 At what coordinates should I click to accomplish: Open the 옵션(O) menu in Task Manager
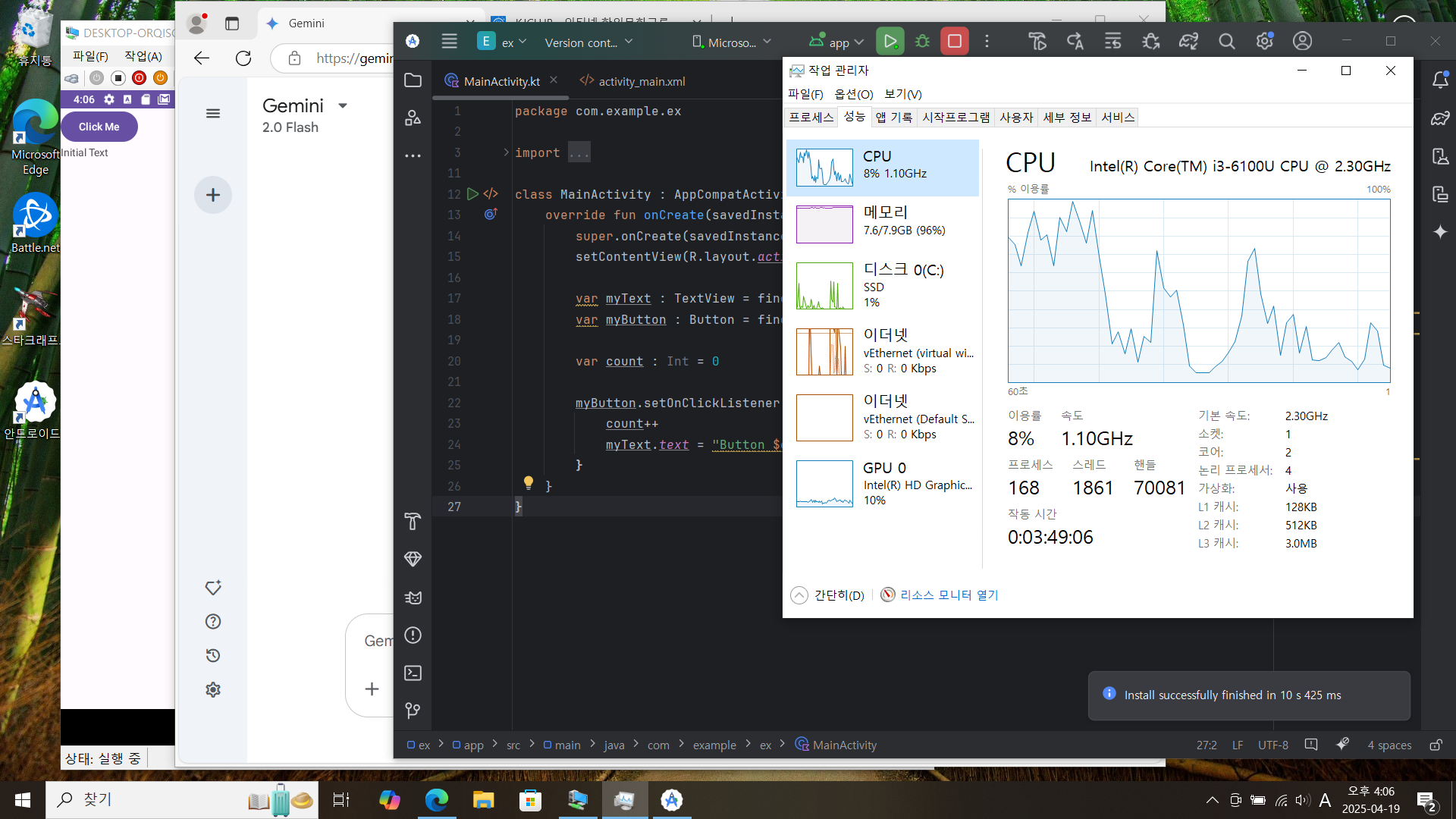853,94
